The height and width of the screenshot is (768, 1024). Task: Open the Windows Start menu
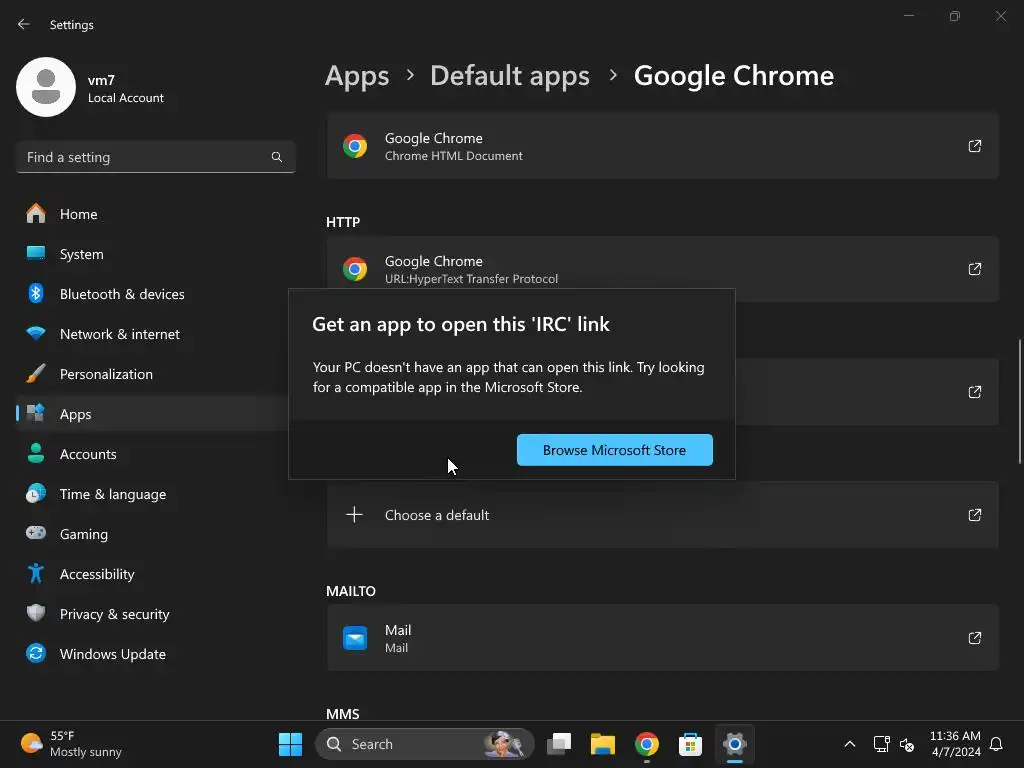coord(291,744)
